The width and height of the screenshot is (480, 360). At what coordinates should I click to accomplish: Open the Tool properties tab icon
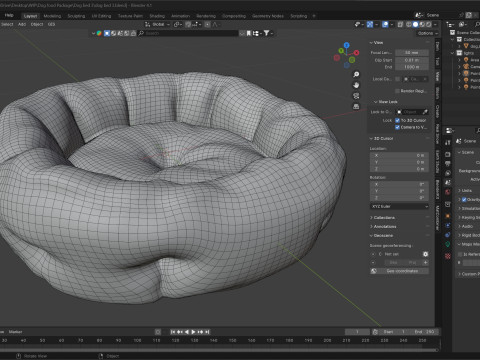click(x=448, y=143)
